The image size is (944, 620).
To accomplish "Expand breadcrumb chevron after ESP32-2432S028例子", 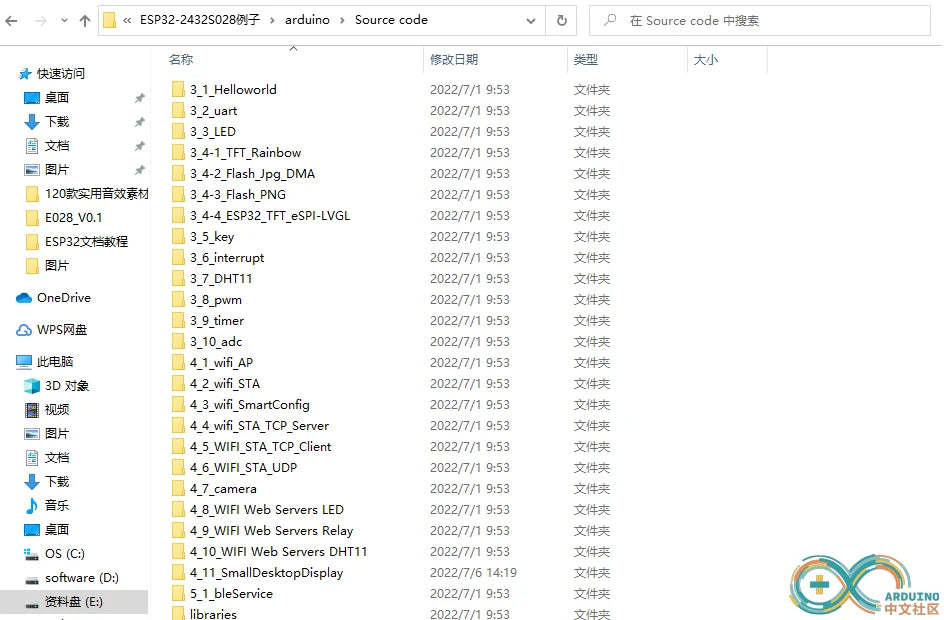I will point(272,20).
